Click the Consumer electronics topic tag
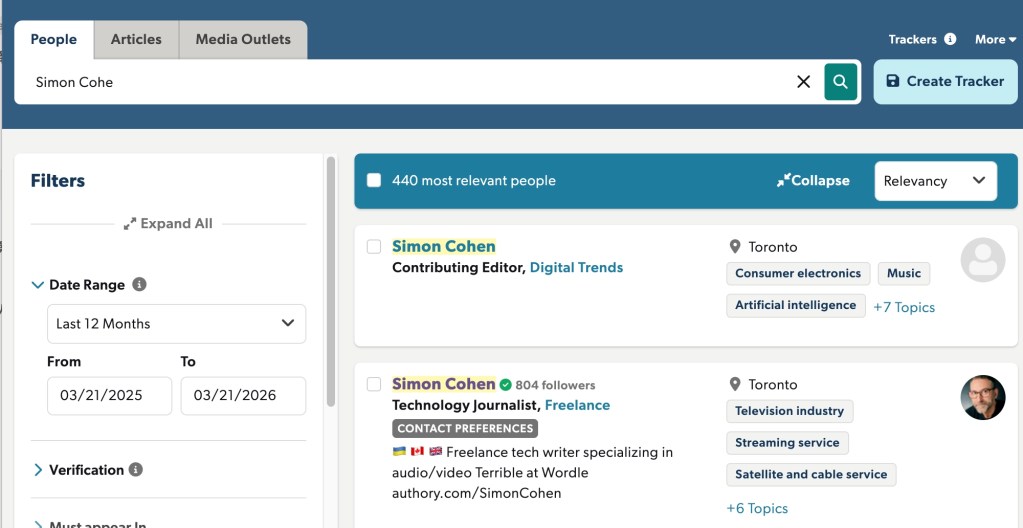The width and height of the screenshot is (1023, 528). pyautogui.click(x=798, y=273)
